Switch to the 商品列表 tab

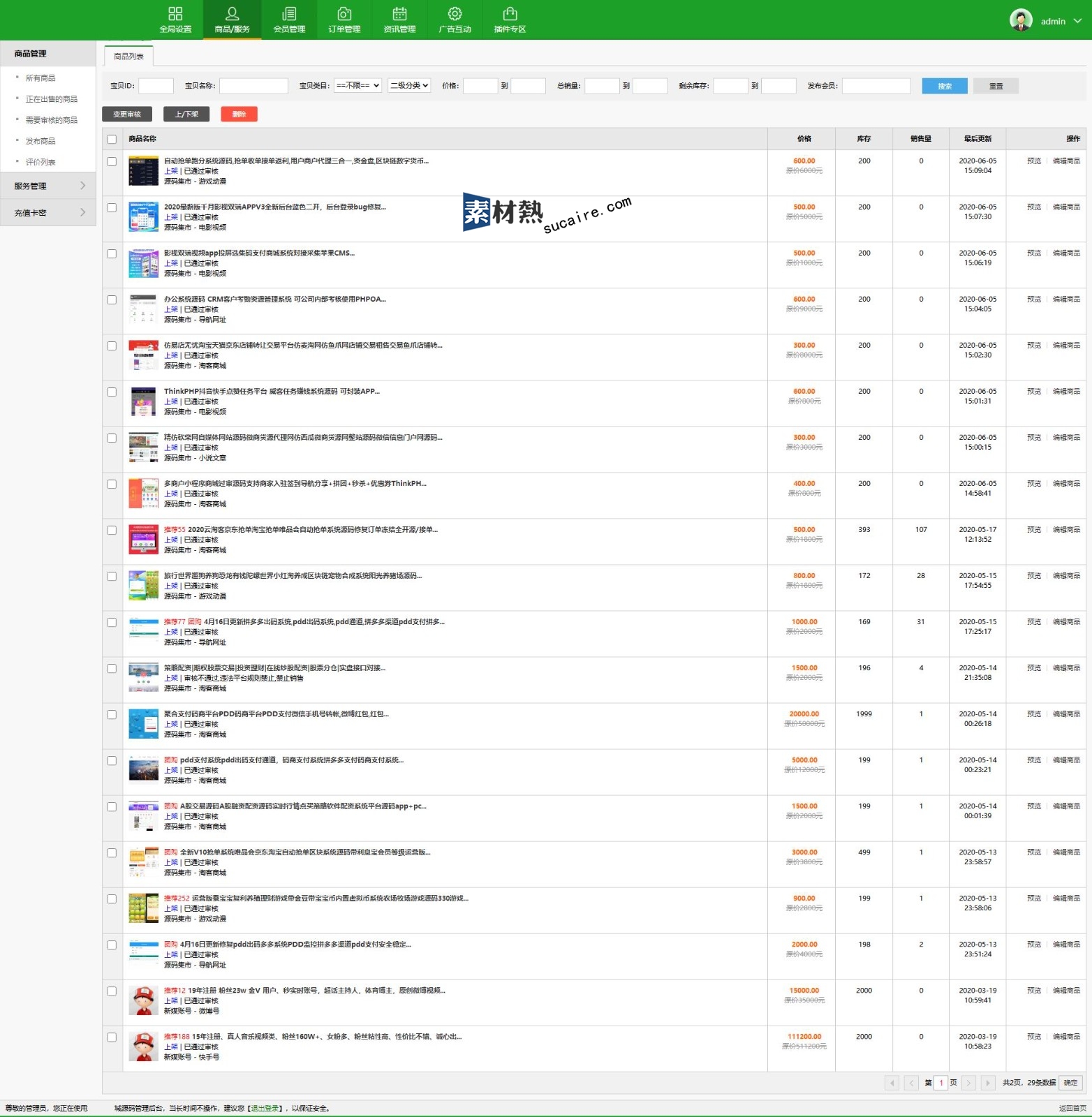(128, 57)
